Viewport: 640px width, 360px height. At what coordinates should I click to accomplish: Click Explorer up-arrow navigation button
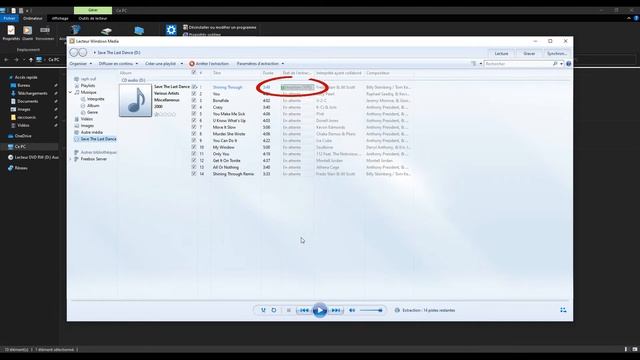click(x=31, y=60)
